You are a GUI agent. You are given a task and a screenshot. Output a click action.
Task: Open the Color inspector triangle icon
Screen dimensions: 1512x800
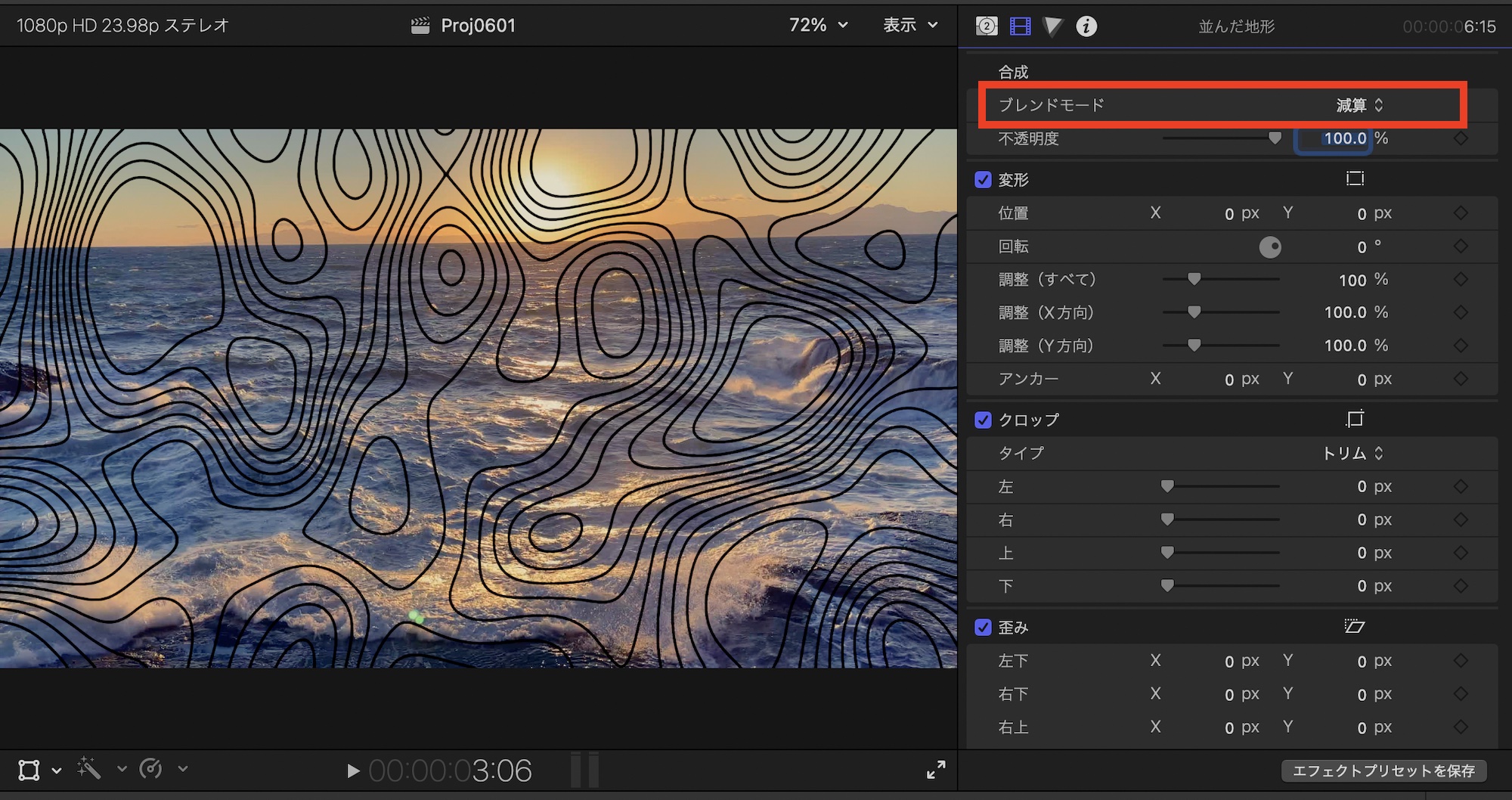(1052, 26)
